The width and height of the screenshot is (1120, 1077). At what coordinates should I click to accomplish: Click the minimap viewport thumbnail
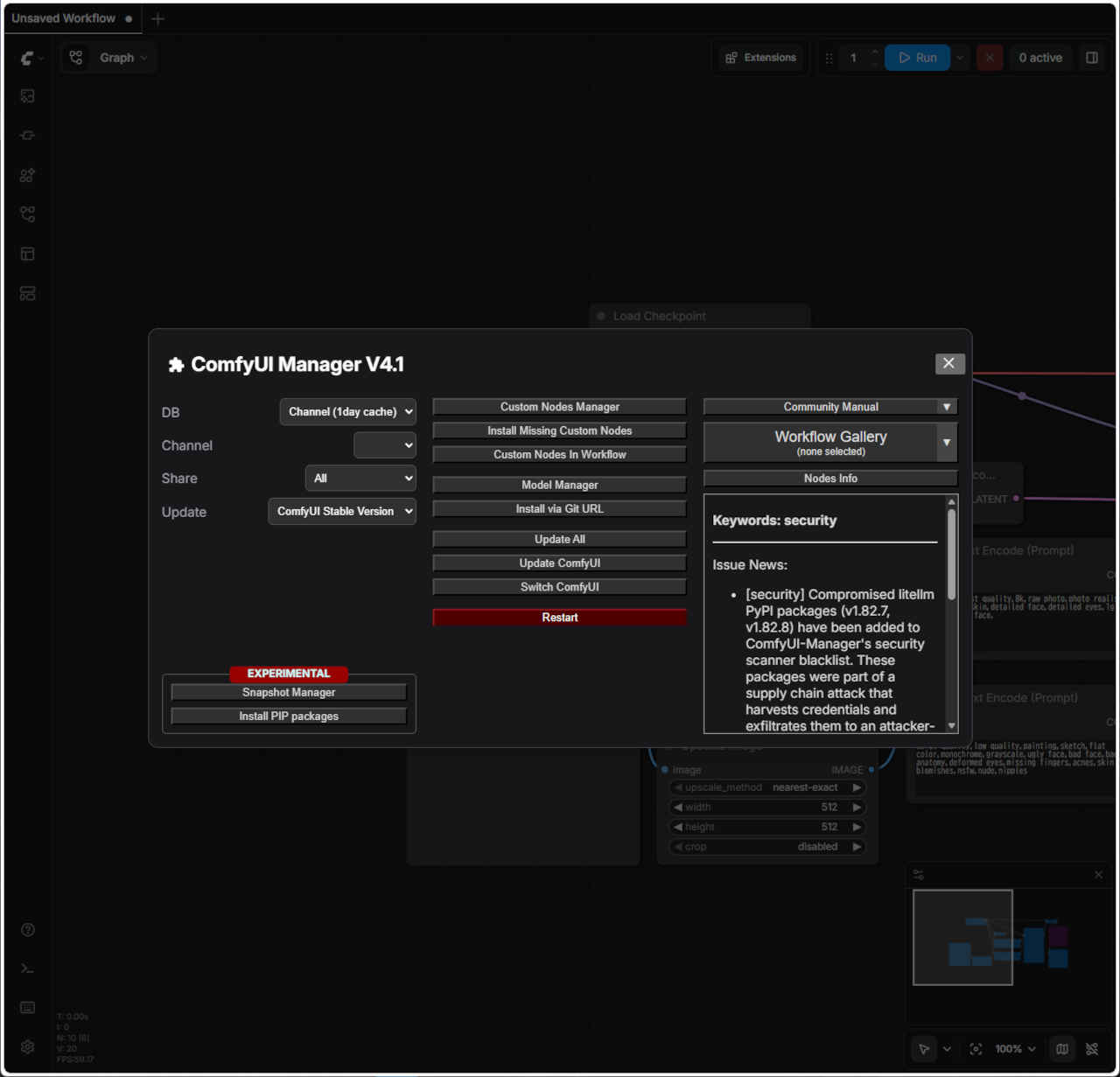pos(962,937)
